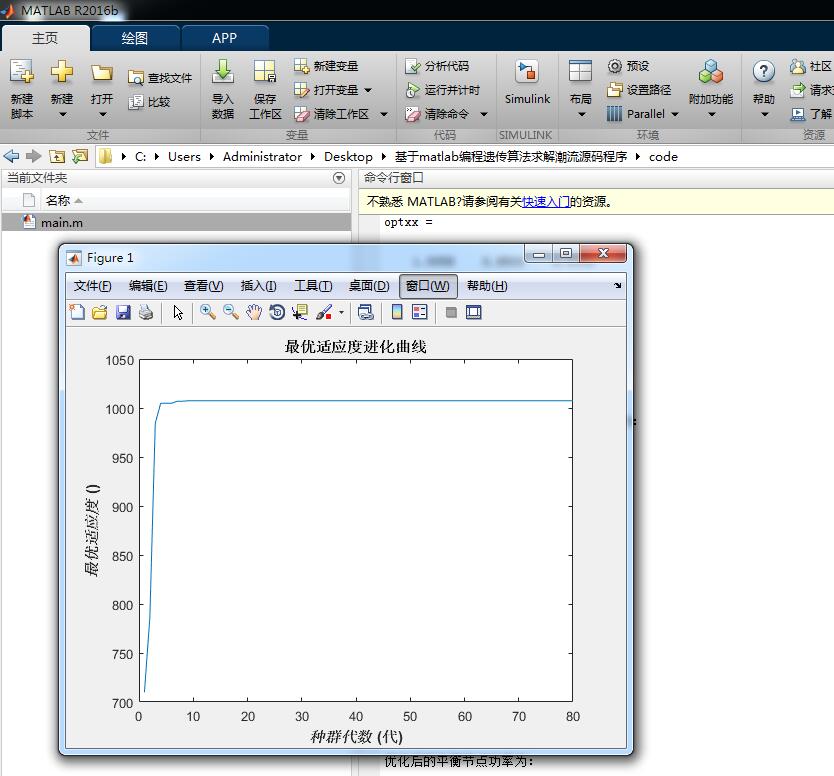The width and height of the screenshot is (834, 776).
Task: Click the New Script (新建脚本) icon
Action: pos(22,72)
